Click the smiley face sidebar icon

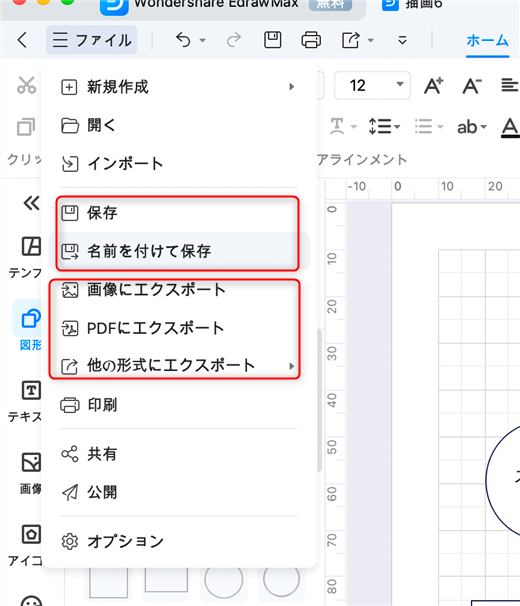[31, 601]
